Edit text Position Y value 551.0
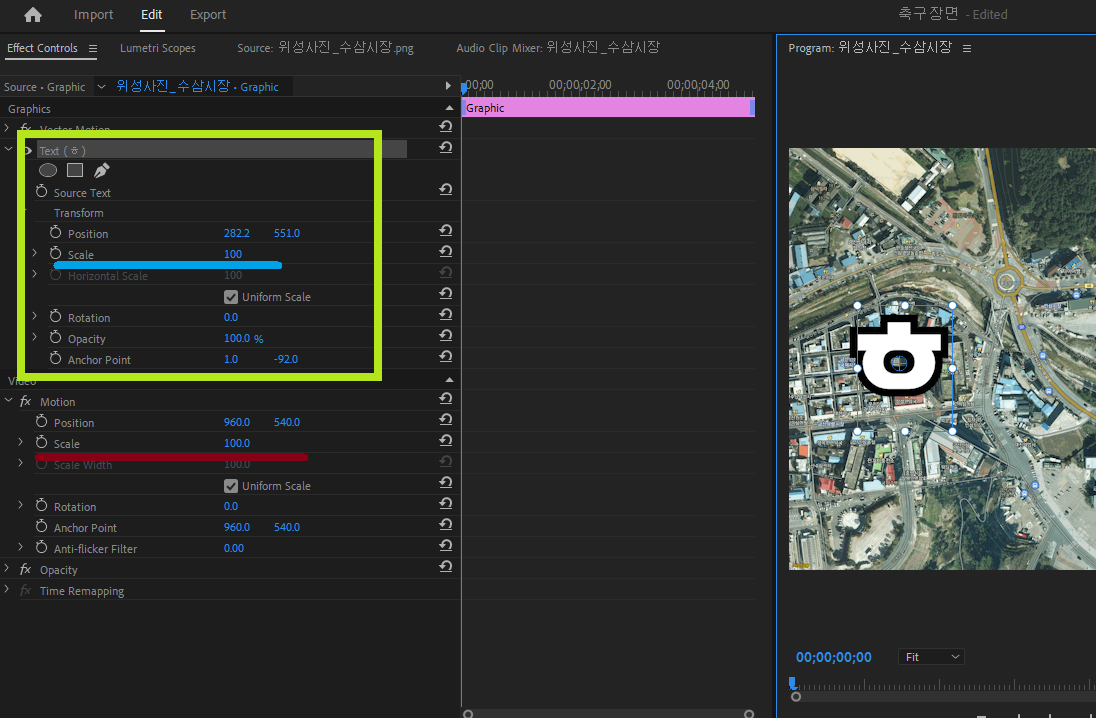This screenshot has width=1096, height=718. tap(287, 233)
